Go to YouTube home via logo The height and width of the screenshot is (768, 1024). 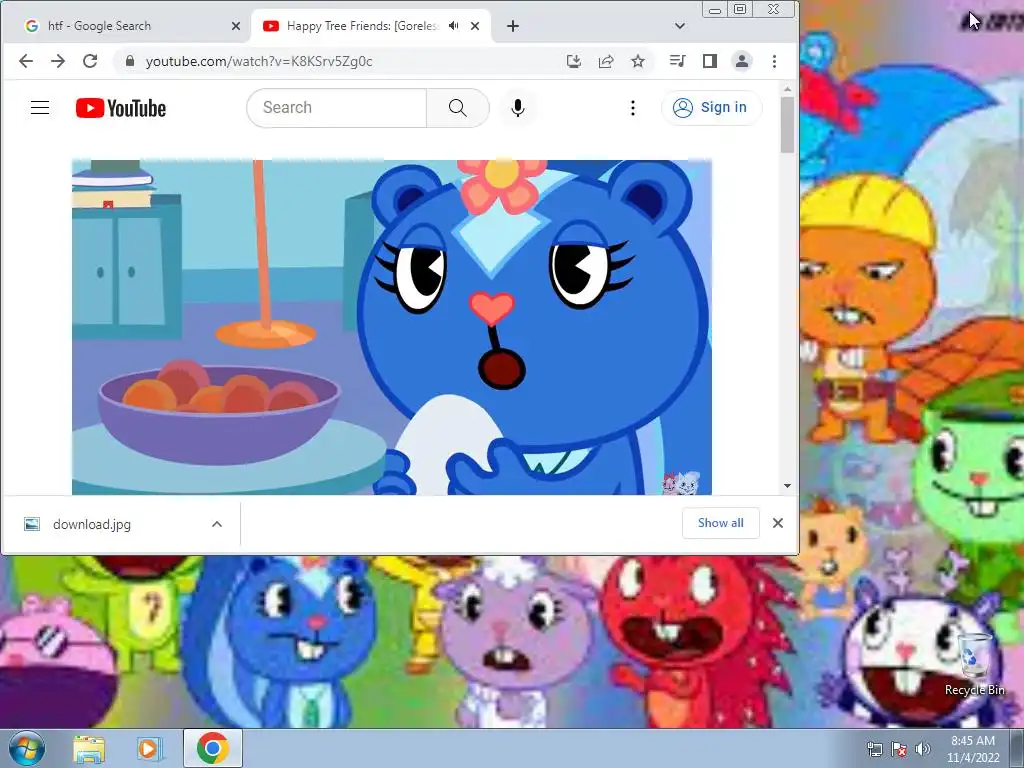(x=121, y=108)
